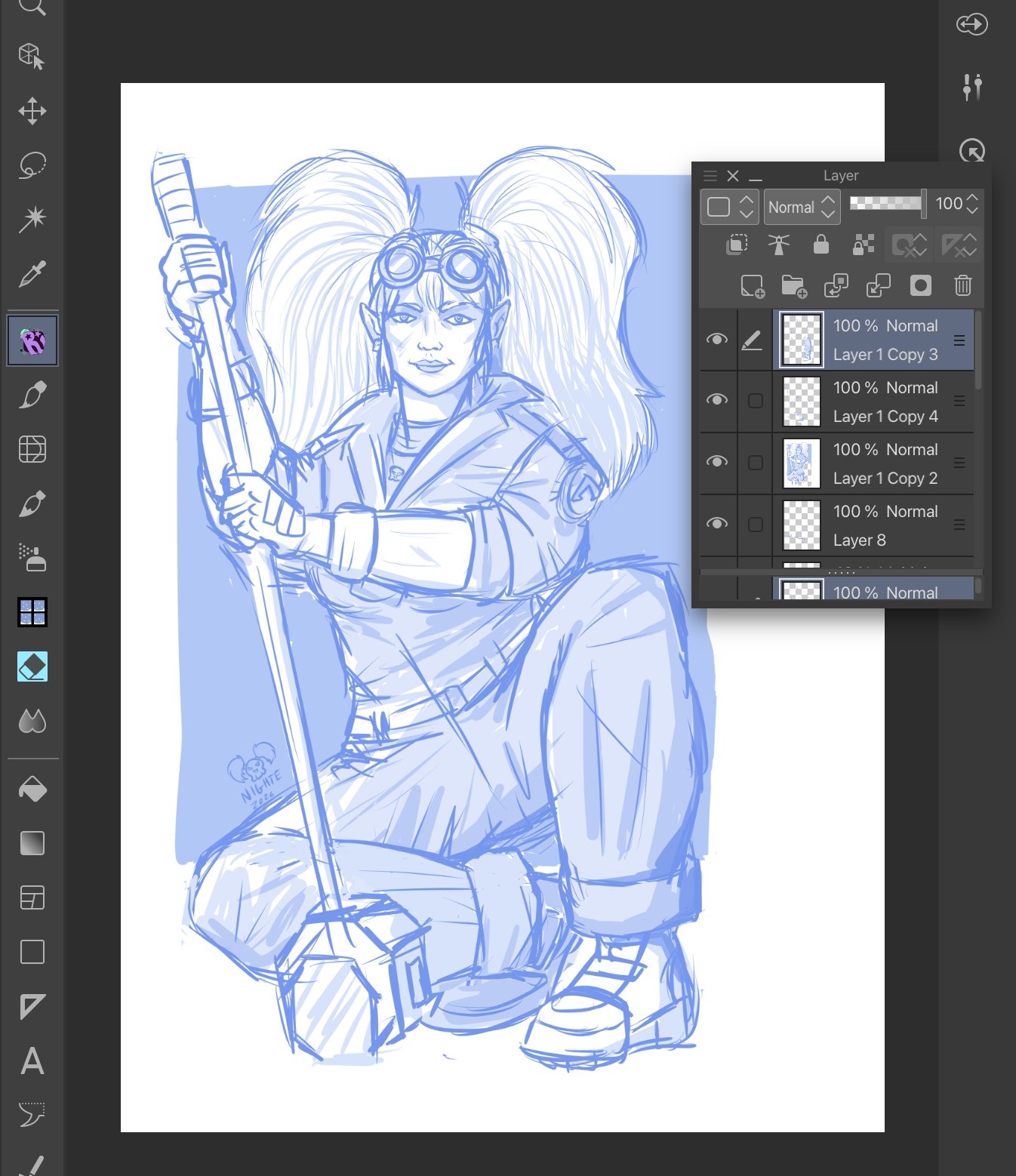This screenshot has height=1176, width=1016.
Task: Open the Normal blending mode dropdown
Action: (802, 207)
